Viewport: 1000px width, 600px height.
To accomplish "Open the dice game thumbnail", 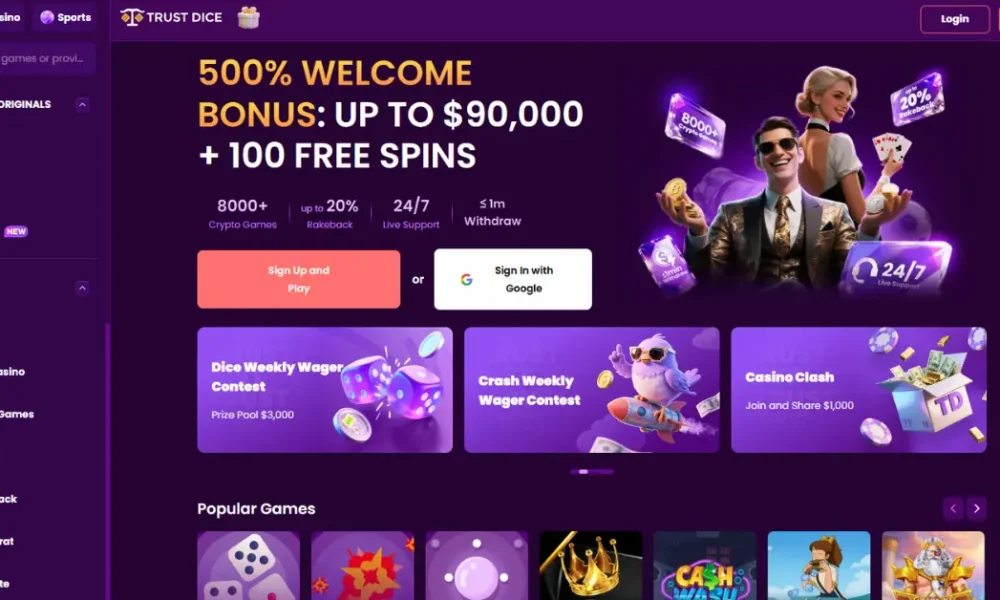I will click(x=248, y=566).
